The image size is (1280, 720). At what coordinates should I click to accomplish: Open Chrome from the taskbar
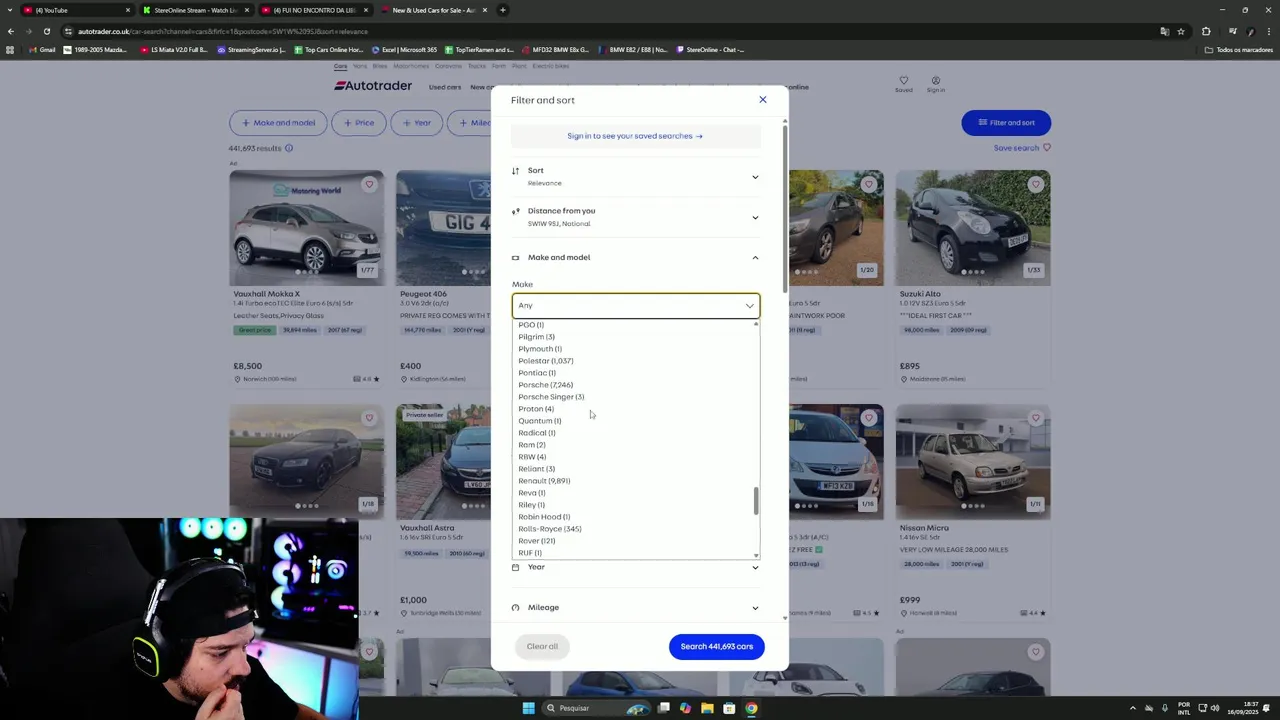(x=751, y=708)
